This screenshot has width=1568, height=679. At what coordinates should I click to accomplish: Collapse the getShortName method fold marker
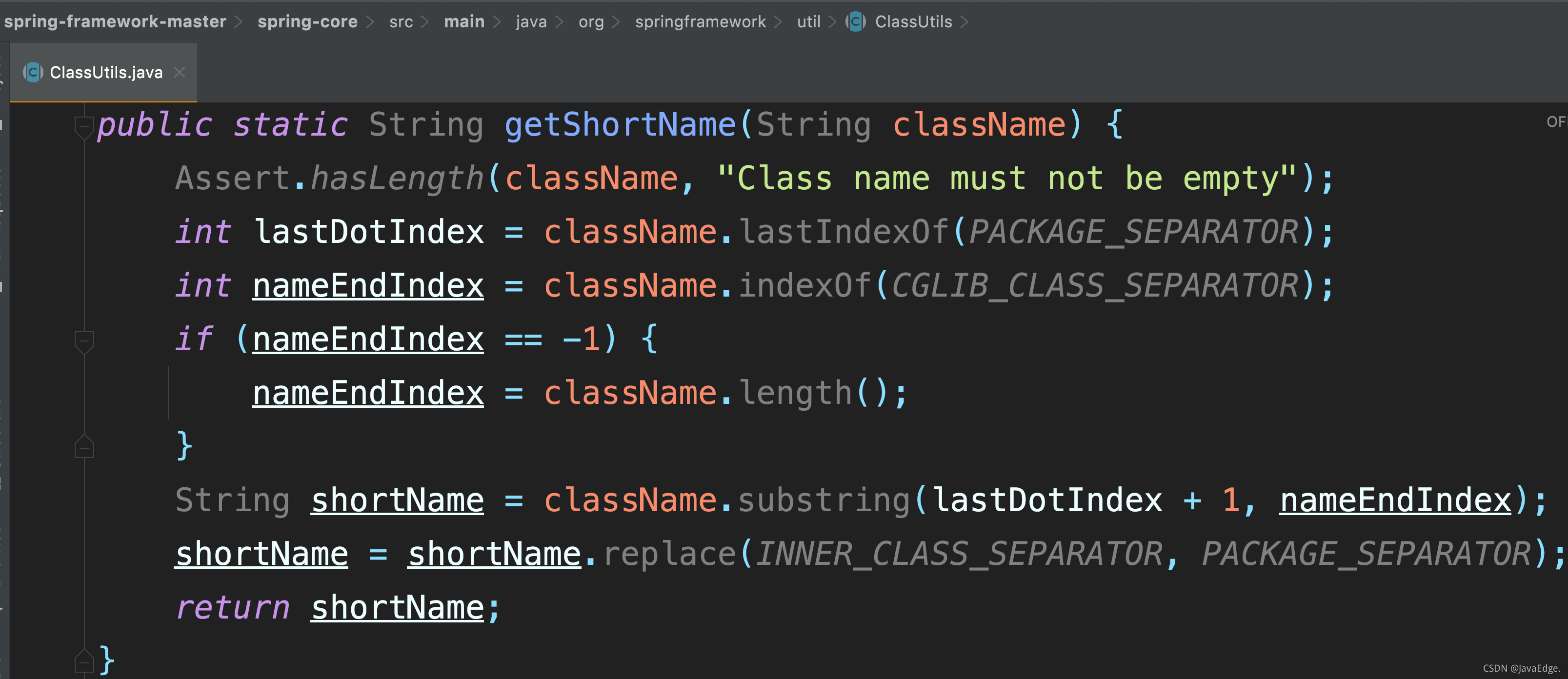[84, 127]
